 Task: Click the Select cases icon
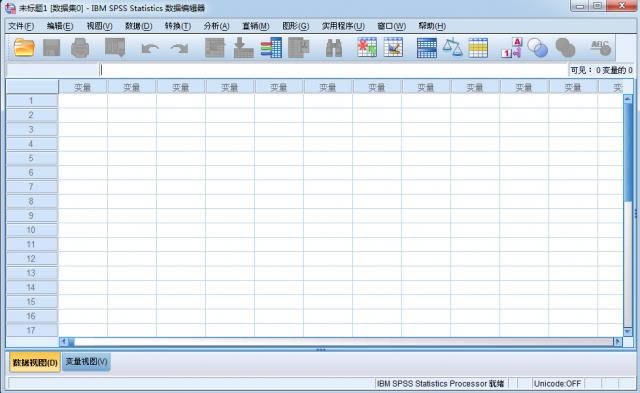pyautogui.click(x=478, y=48)
